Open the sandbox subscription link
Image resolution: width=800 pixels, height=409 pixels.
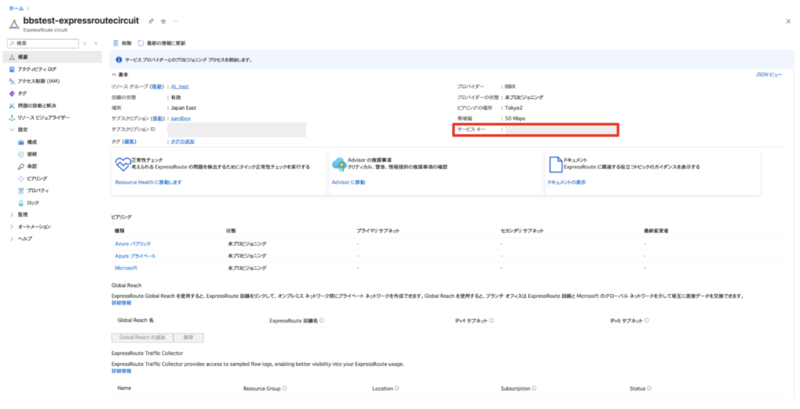tap(181, 118)
